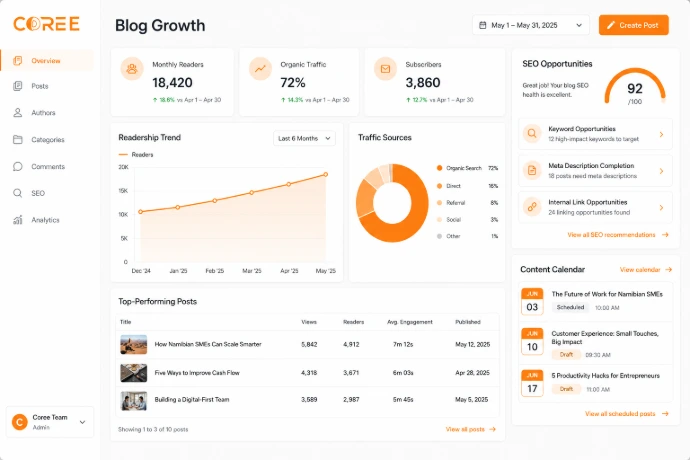The width and height of the screenshot is (690, 460).
Task: Open the Last 6 Months dropdown
Action: coord(304,138)
